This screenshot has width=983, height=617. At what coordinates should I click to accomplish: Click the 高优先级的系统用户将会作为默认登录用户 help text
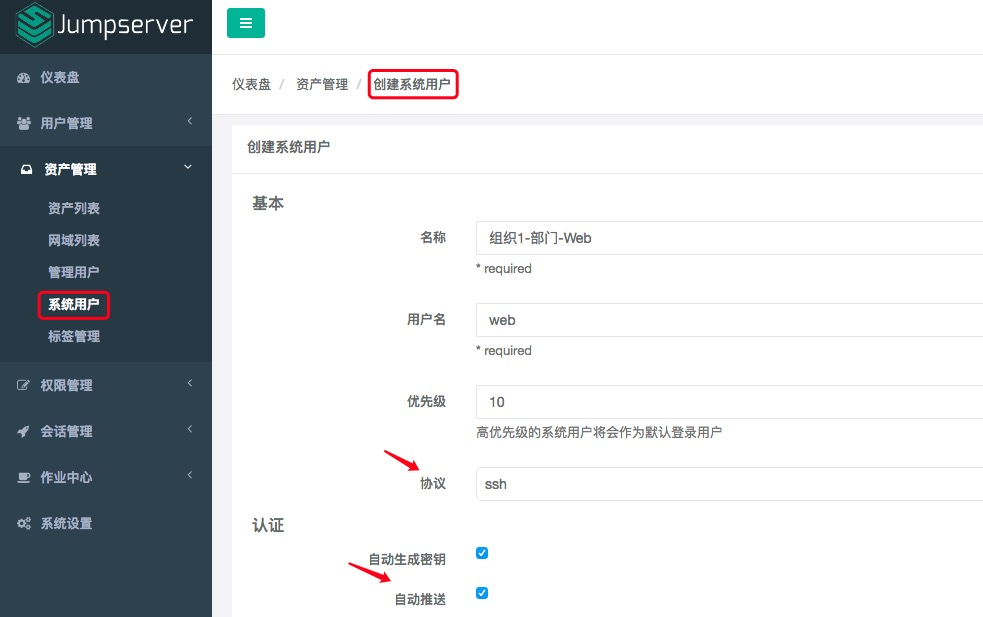tap(599, 433)
